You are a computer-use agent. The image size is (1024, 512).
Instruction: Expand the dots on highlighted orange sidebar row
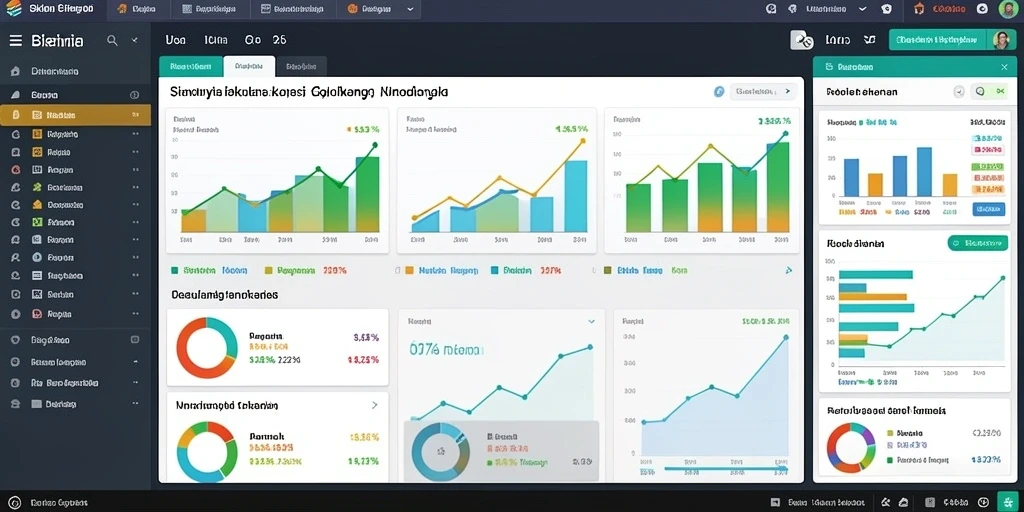point(136,115)
